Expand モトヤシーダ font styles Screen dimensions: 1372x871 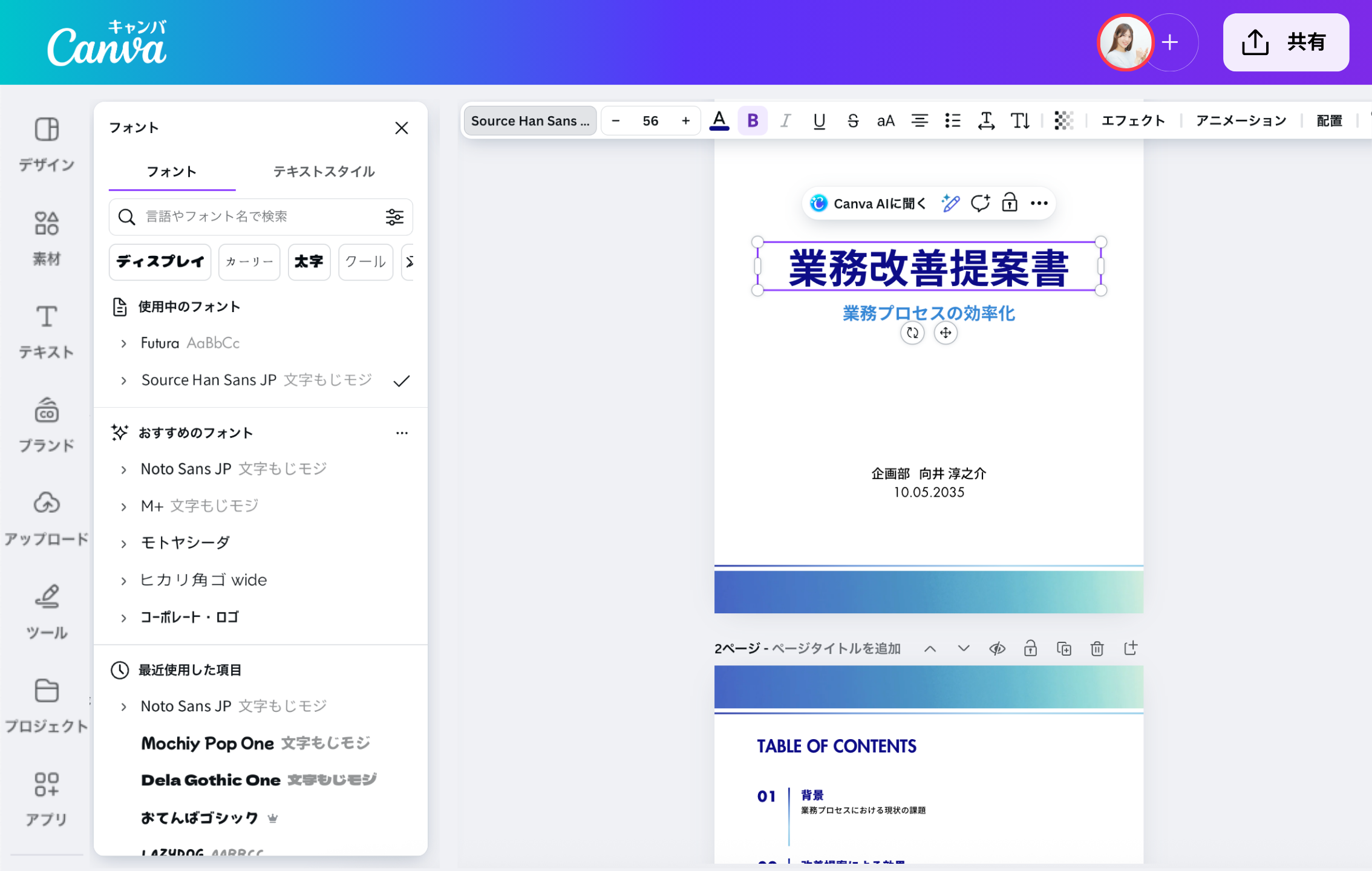(123, 543)
